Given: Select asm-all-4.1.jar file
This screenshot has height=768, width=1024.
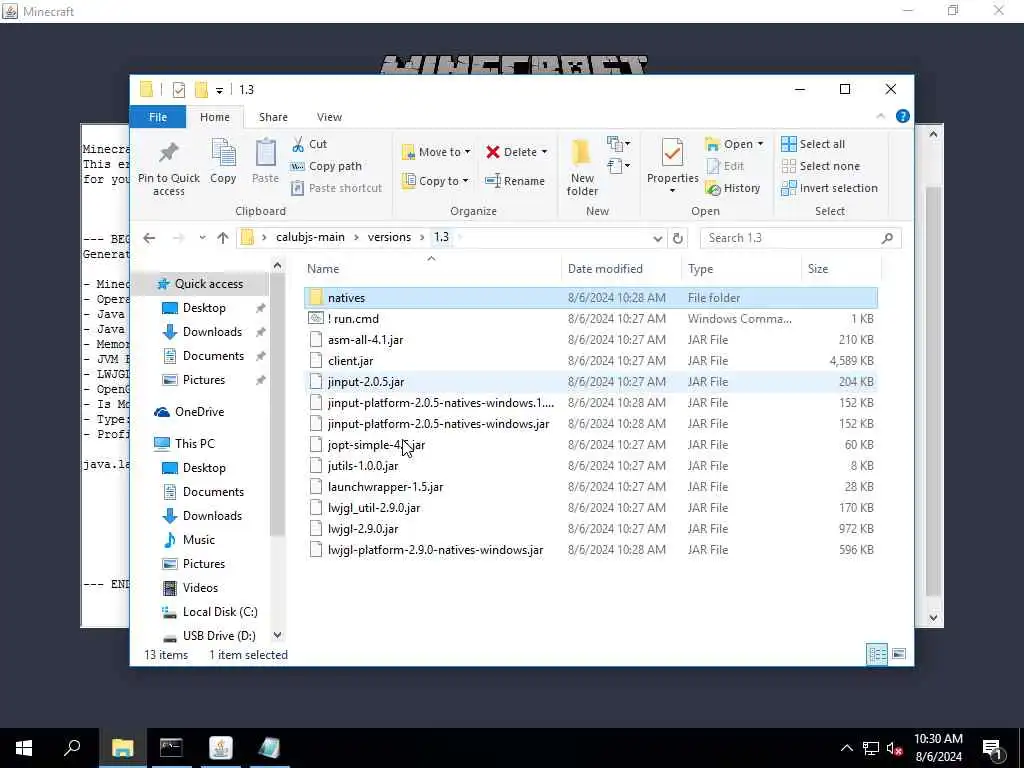Looking at the screenshot, I should [x=590, y=340].
